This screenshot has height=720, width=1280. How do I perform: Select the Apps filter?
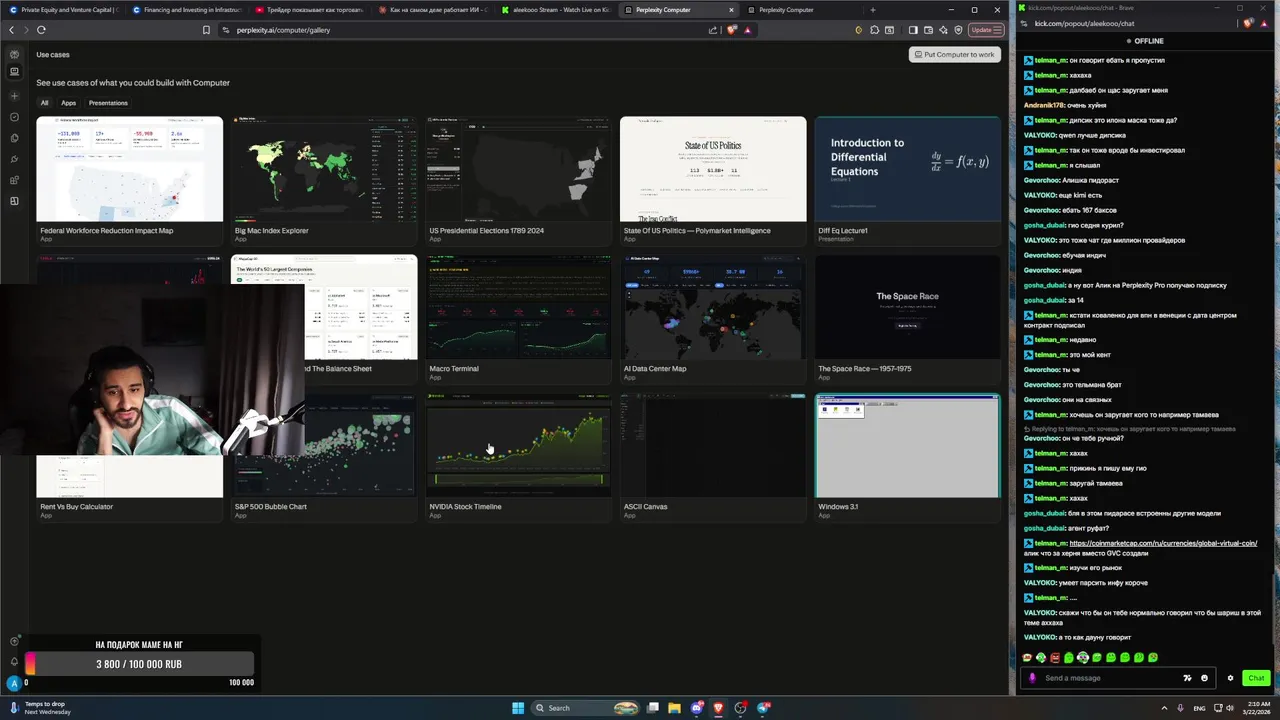(68, 103)
